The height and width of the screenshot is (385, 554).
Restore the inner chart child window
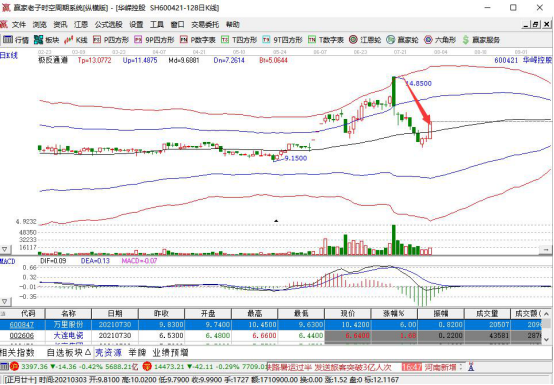pos(536,24)
